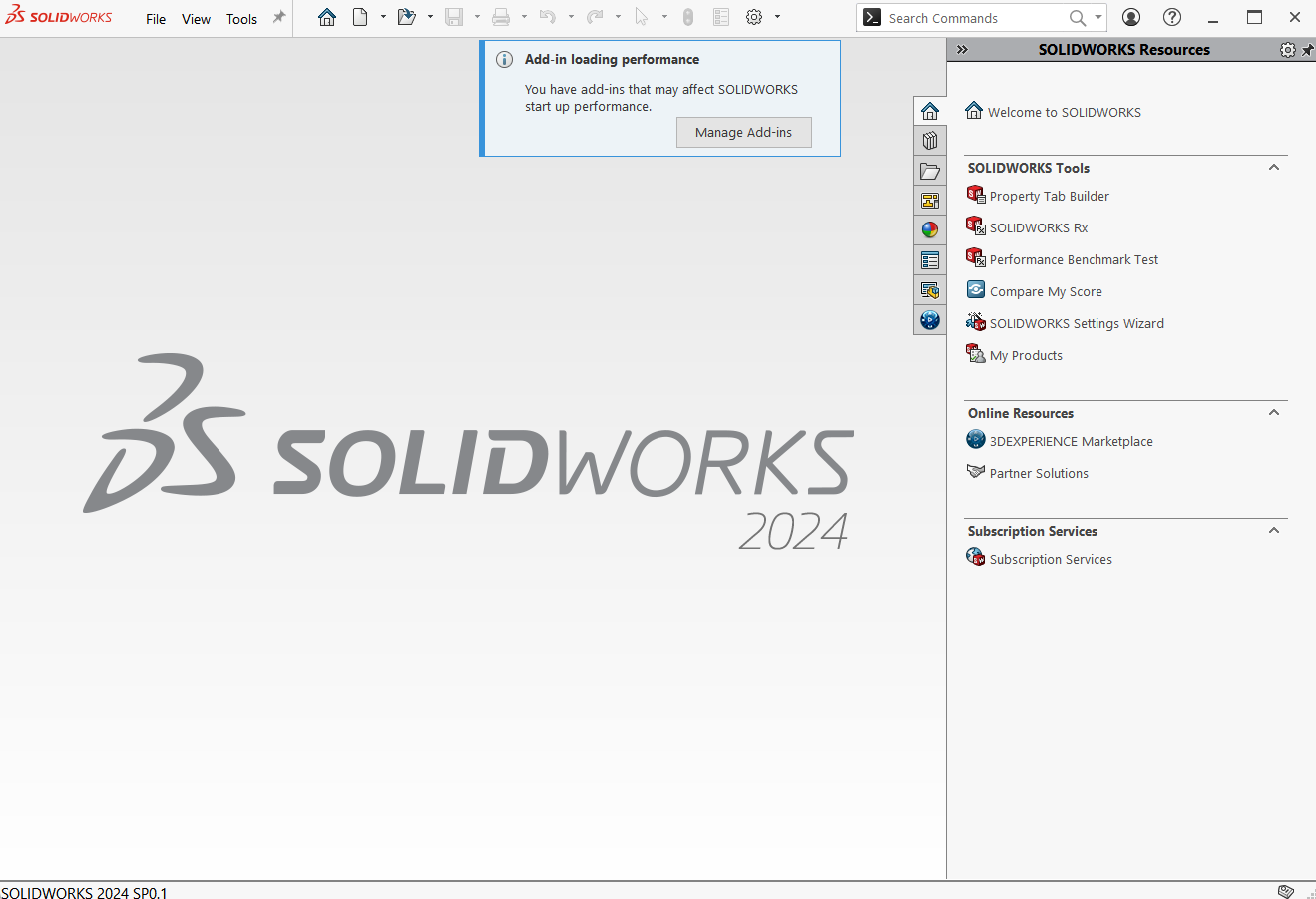This screenshot has width=1316, height=899.
Task: Open the Design Library tab icon
Action: (x=930, y=140)
